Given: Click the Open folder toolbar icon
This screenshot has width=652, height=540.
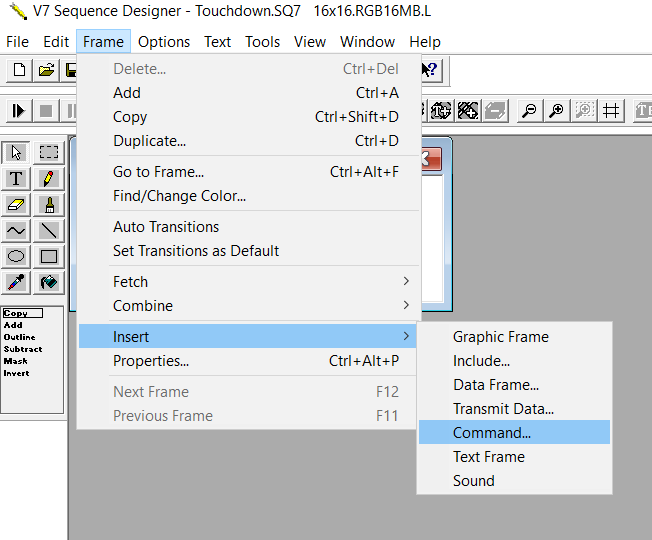Looking at the screenshot, I should (46, 70).
